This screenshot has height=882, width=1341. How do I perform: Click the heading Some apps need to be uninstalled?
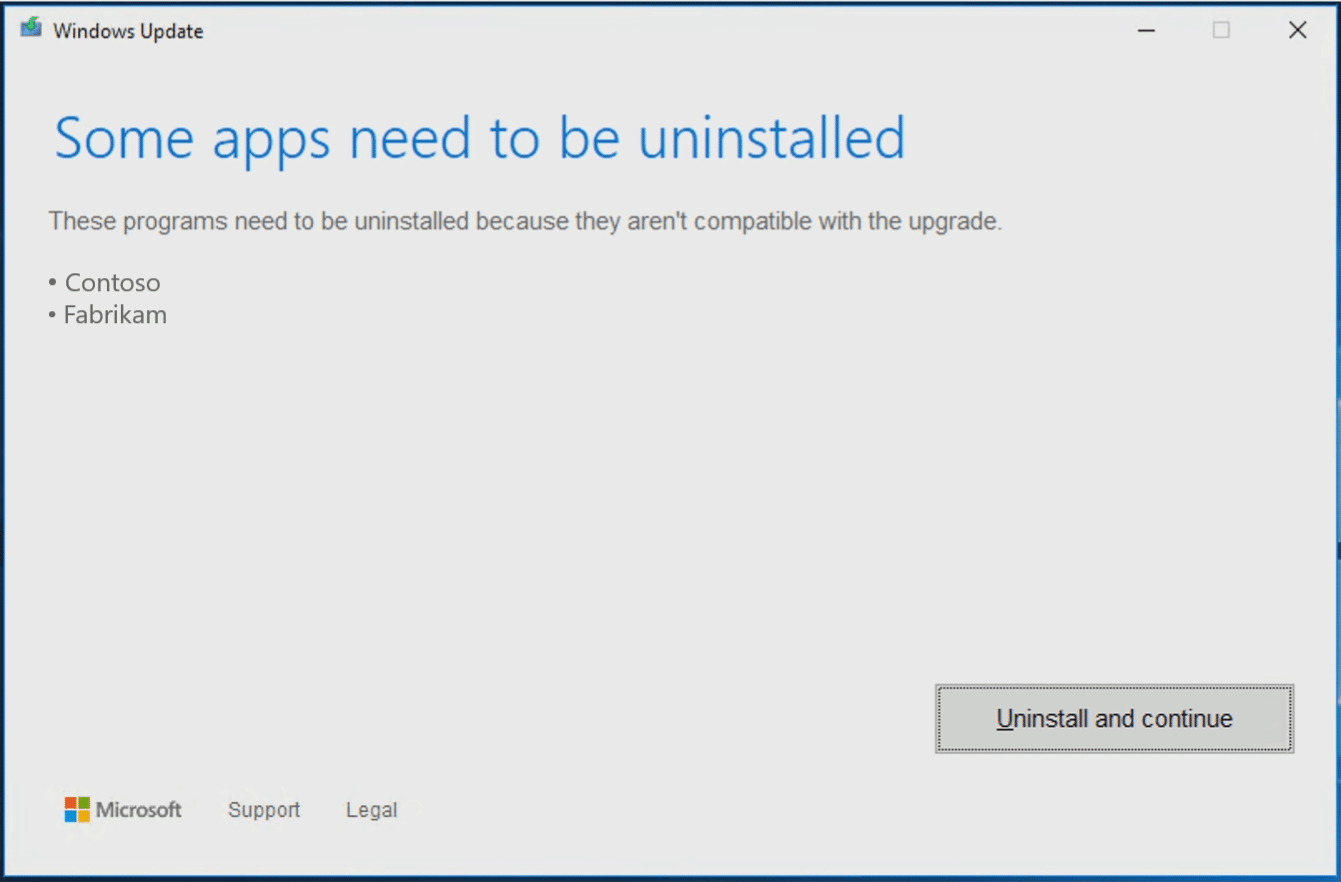pos(480,138)
